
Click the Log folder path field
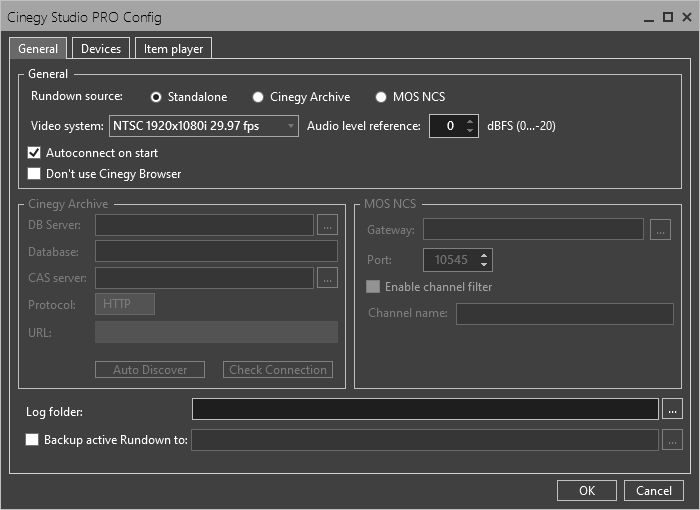pos(425,409)
